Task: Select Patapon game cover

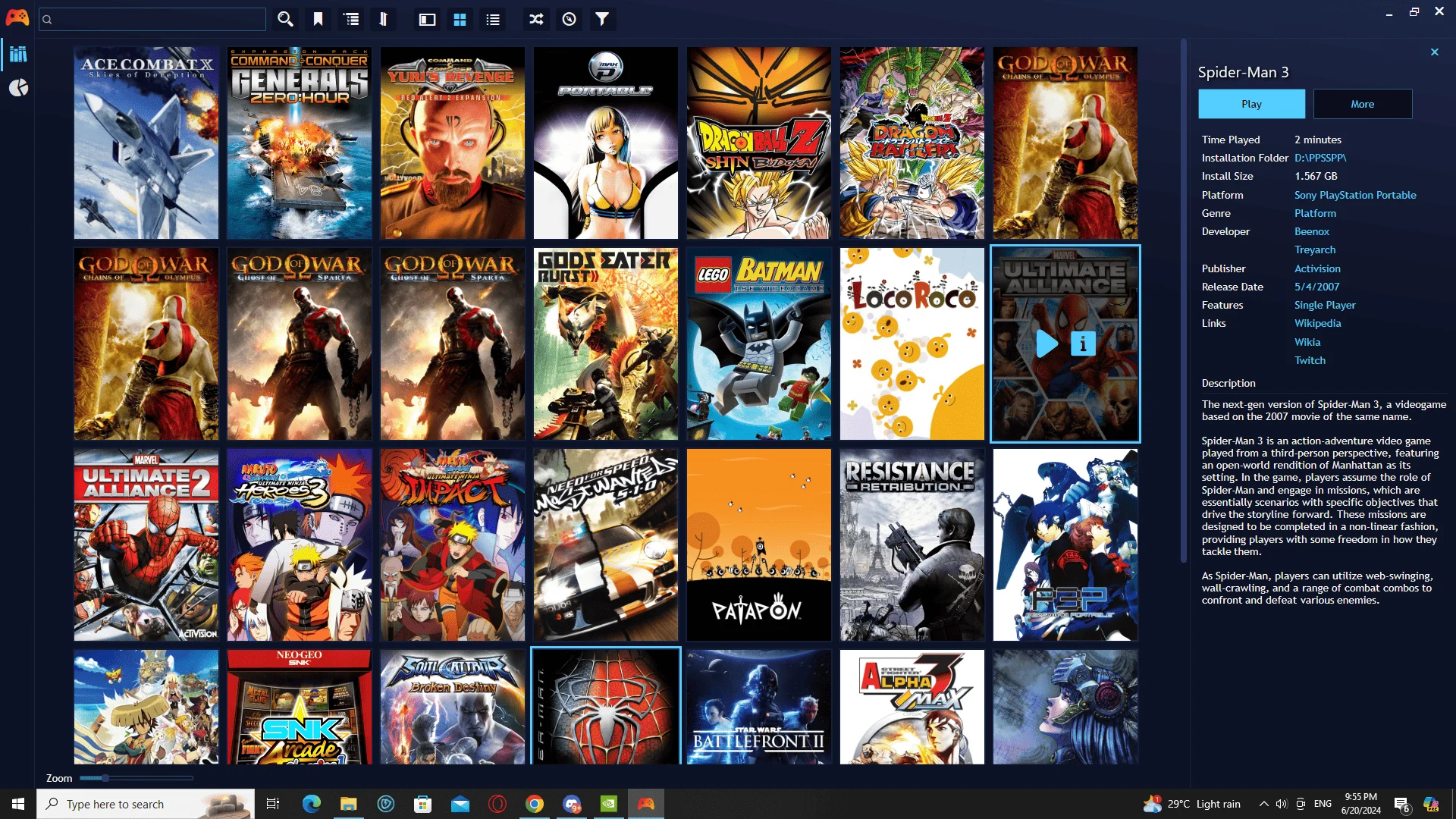Action: [x=759, y=544]
